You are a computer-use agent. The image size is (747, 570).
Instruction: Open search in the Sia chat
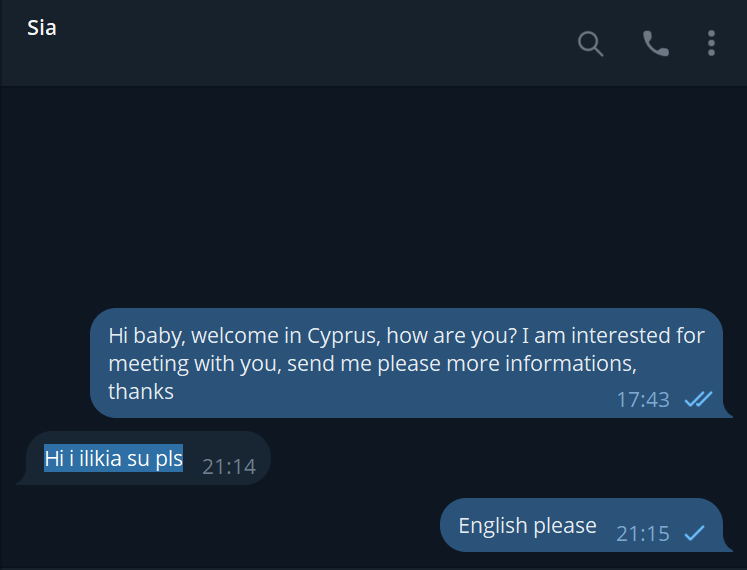pos(591,43)
